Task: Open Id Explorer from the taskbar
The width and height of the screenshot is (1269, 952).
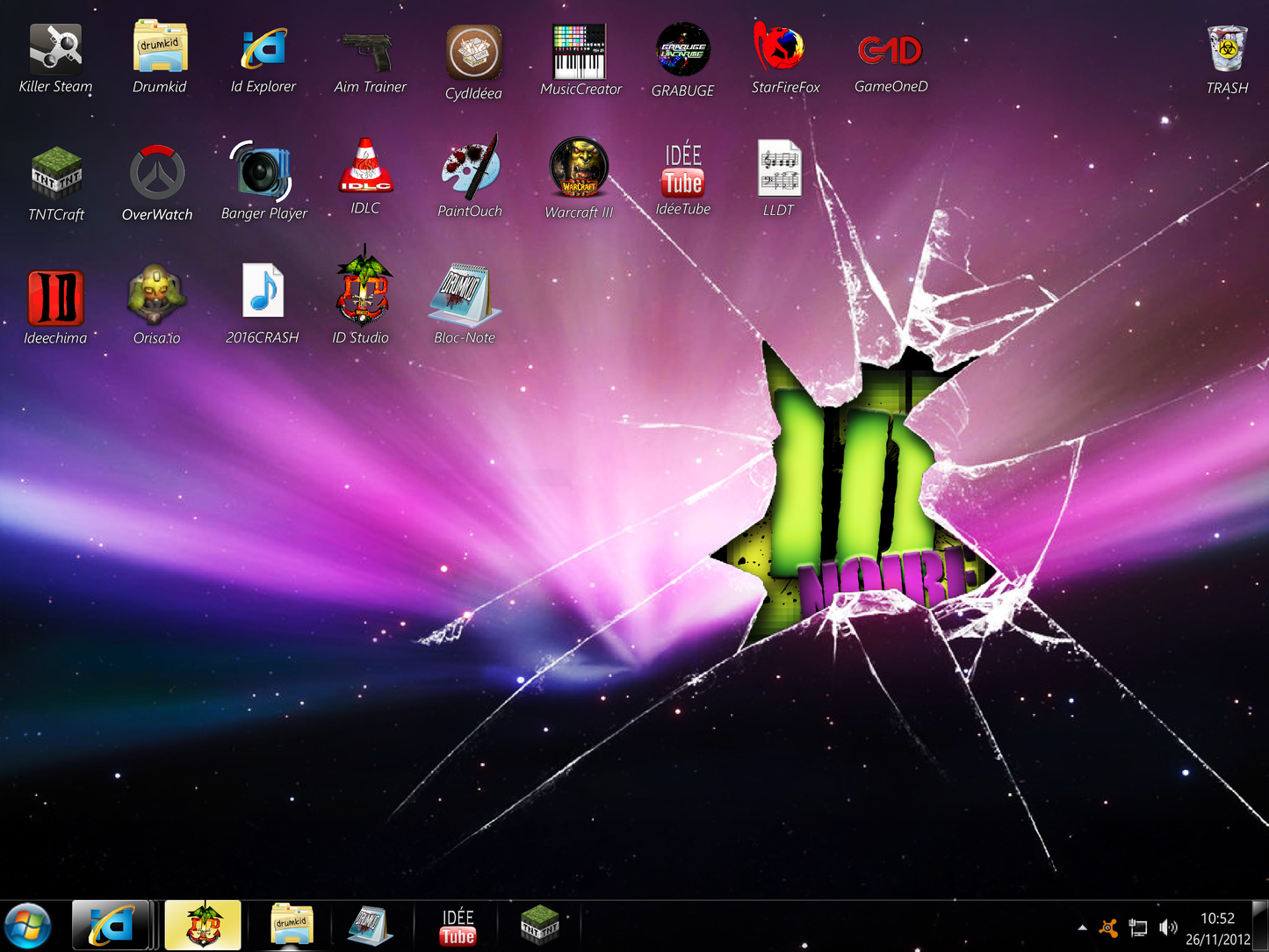Action: 111,926
